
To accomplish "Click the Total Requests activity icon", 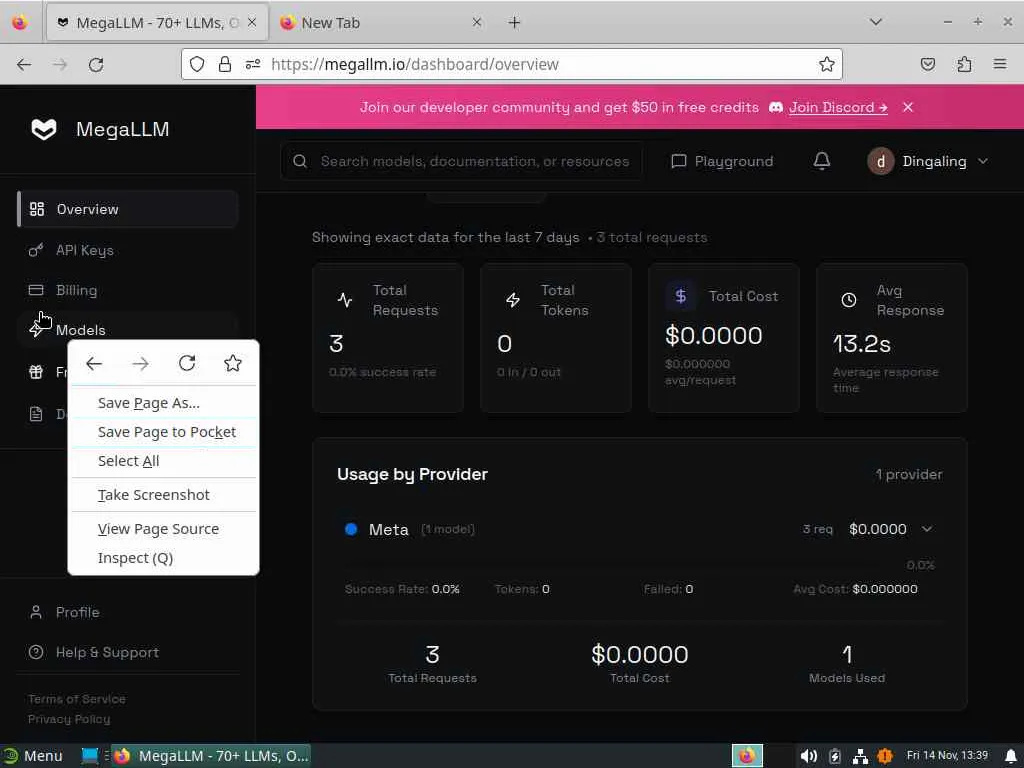I will tap(345, 300).
